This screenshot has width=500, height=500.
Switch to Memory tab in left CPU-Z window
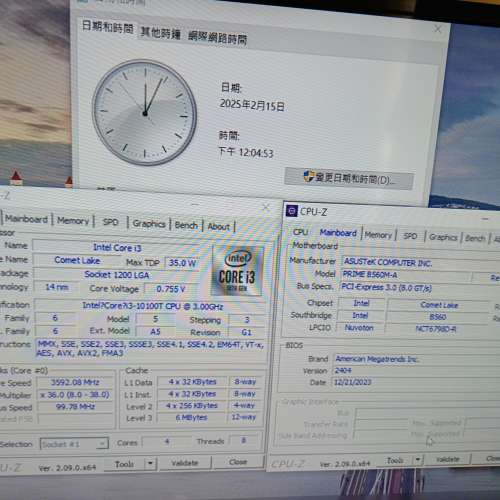[x=73, y=221]
